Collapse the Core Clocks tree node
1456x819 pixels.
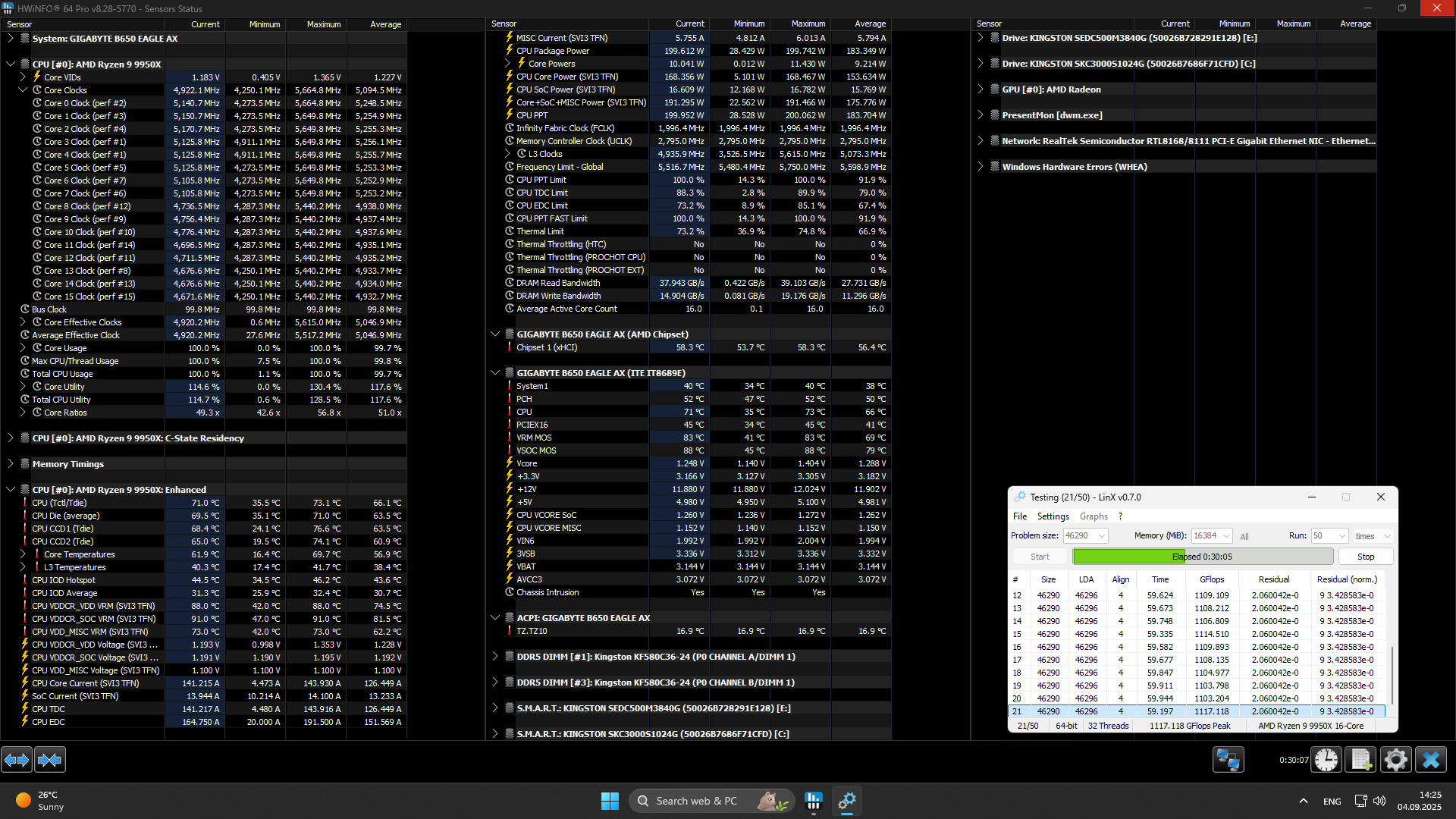click(23, 90)
